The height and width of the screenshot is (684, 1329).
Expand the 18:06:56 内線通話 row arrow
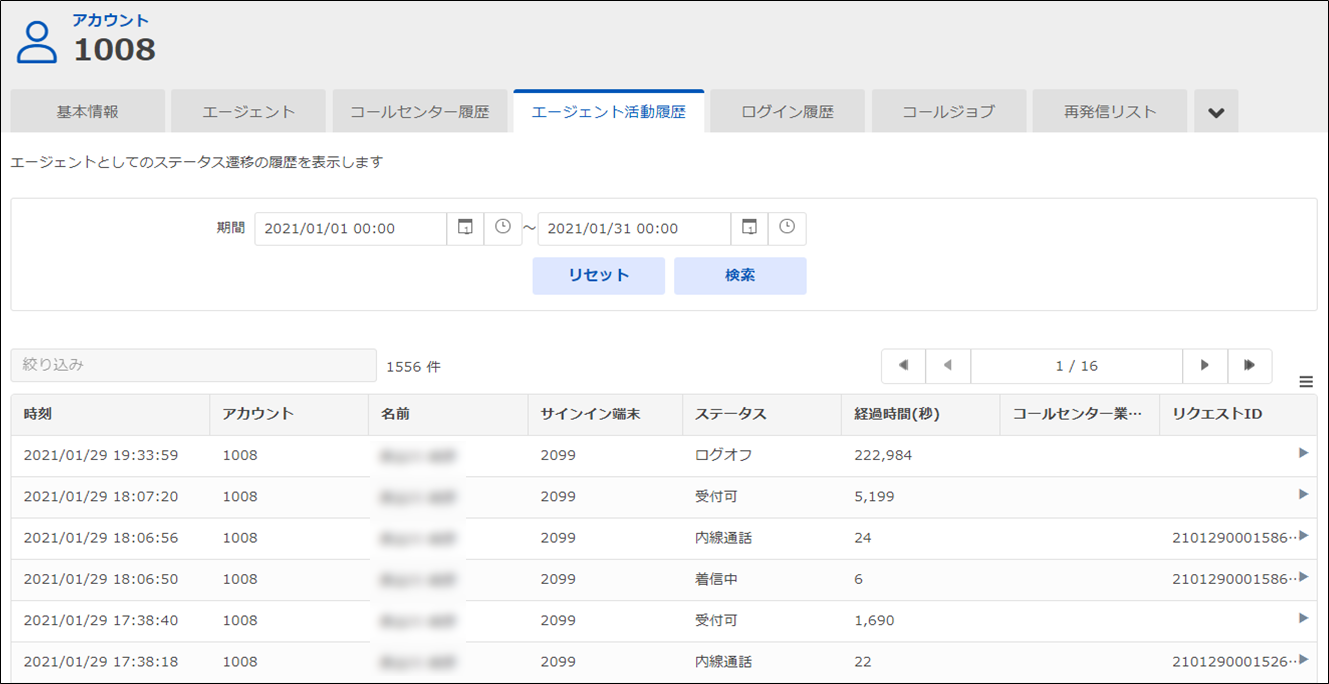[x=1303, y=536]
